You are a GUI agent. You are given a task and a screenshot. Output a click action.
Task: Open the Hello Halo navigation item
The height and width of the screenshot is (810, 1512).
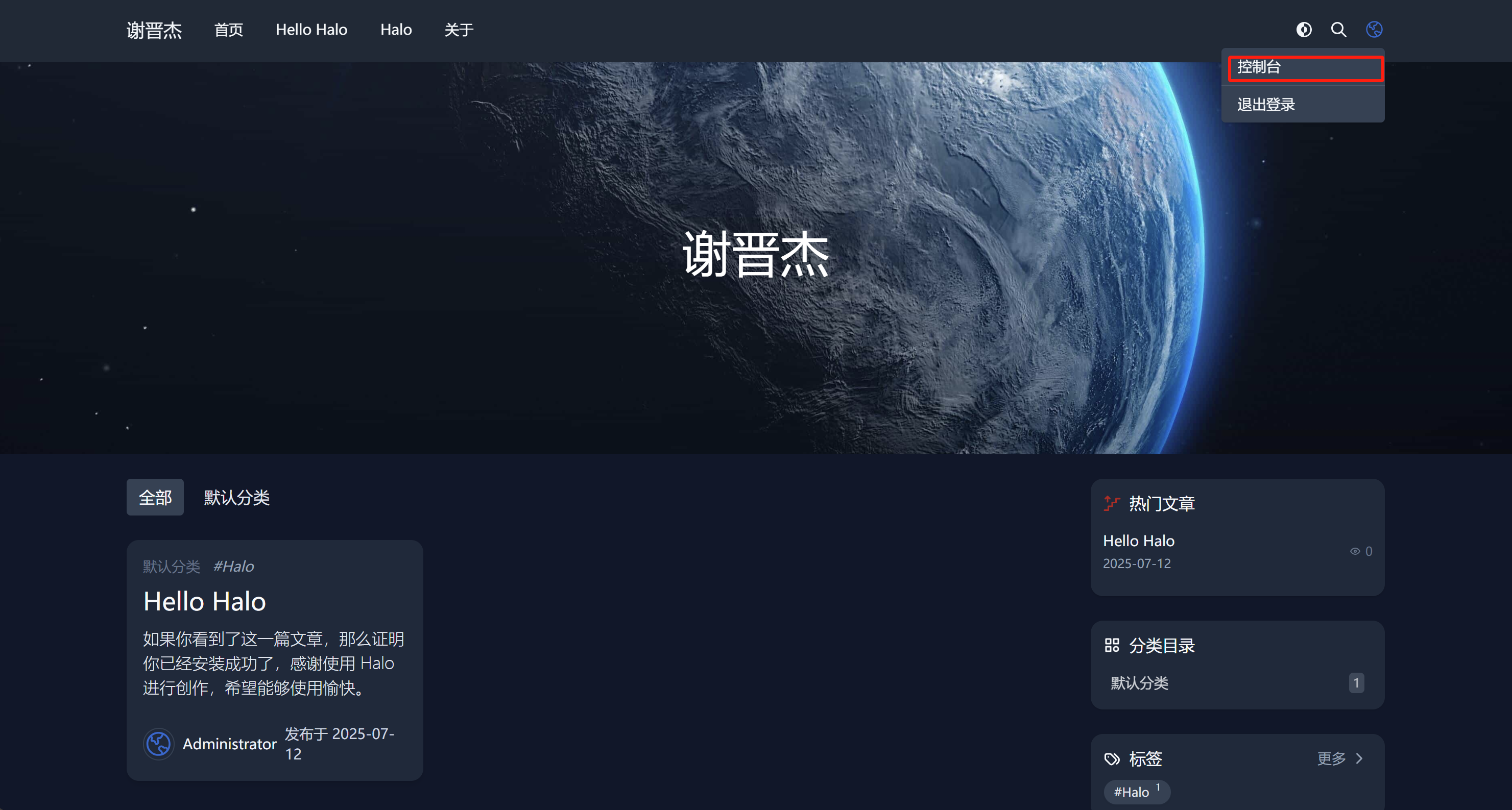(311, 30)
